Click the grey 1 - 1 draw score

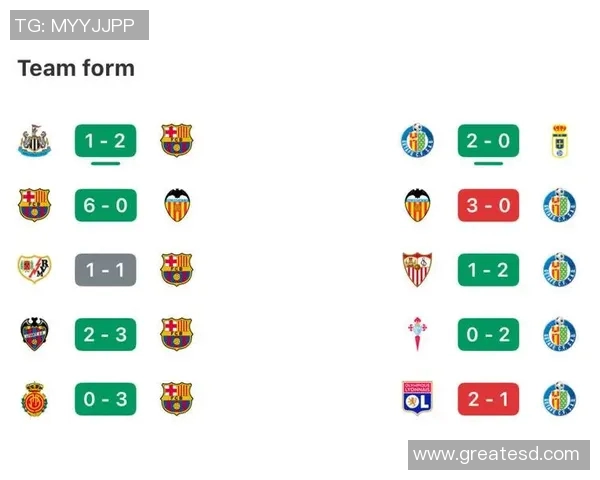coord(105,270)
